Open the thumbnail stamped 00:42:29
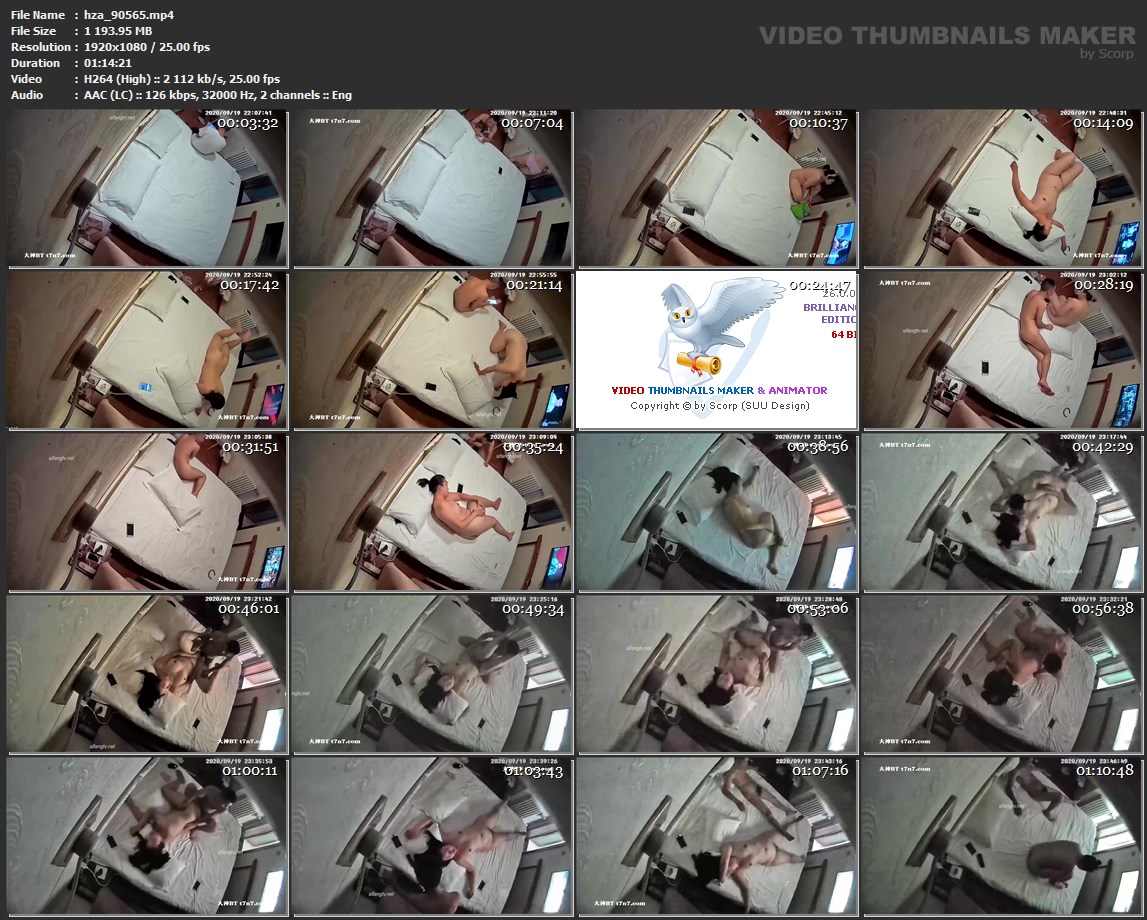 (x=1003, y=512)
